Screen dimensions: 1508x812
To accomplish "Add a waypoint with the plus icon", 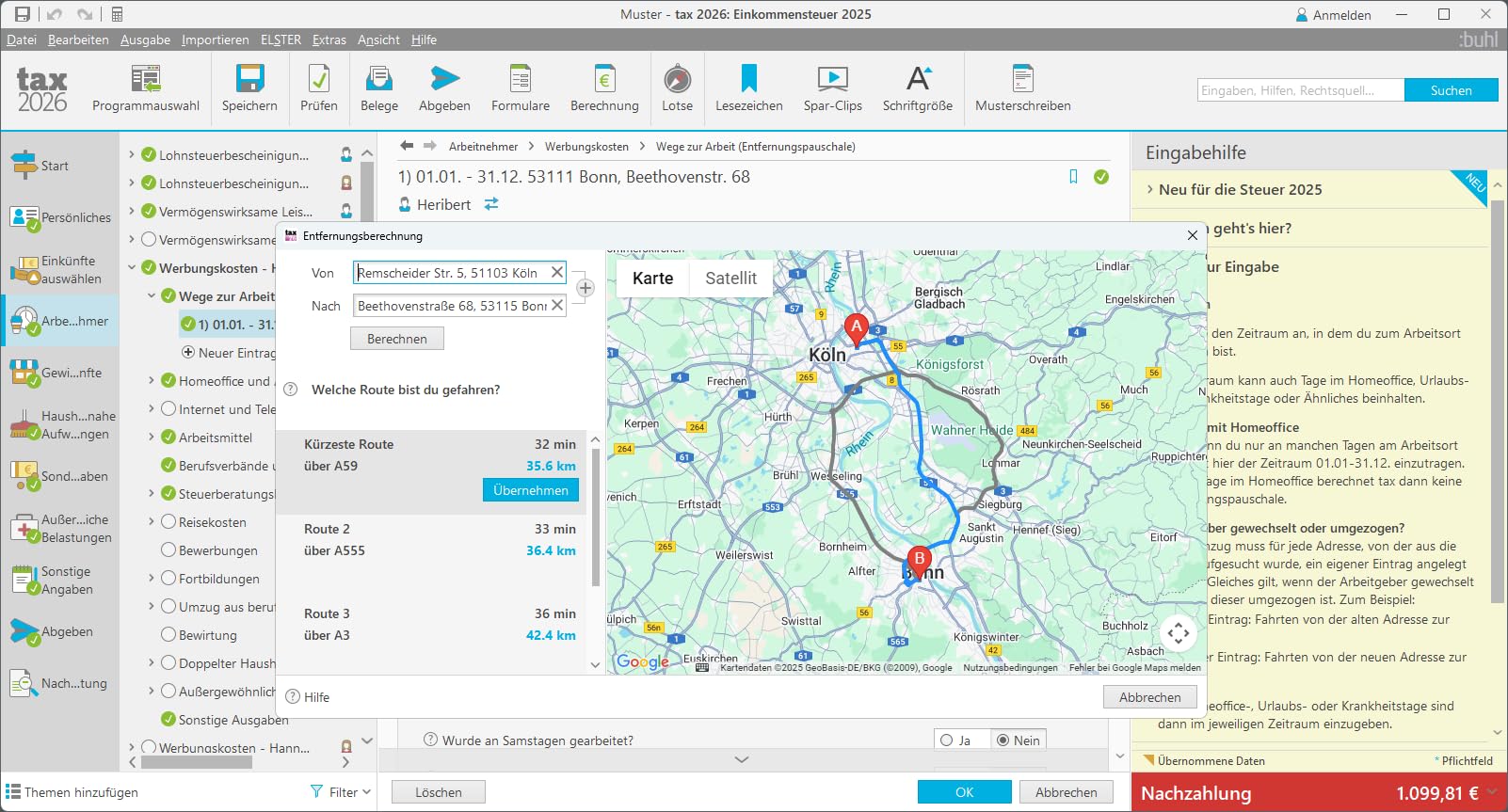I will [585, 288].
